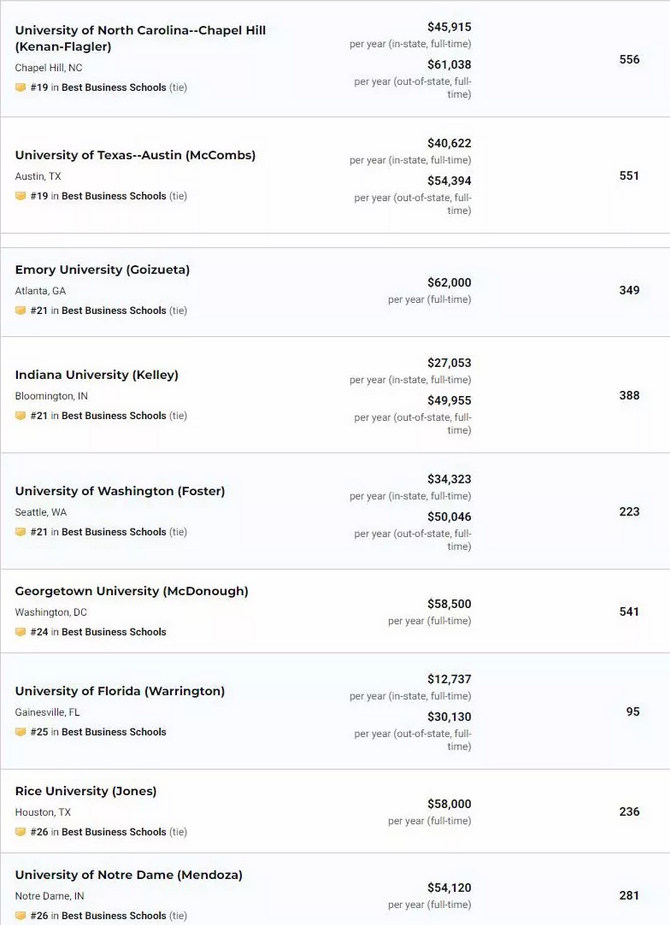Image resolution: width=670 pixels, height=925 pixels.
Task: Select Indiana University (Kelley) school name
Action: tap(96, 375)
